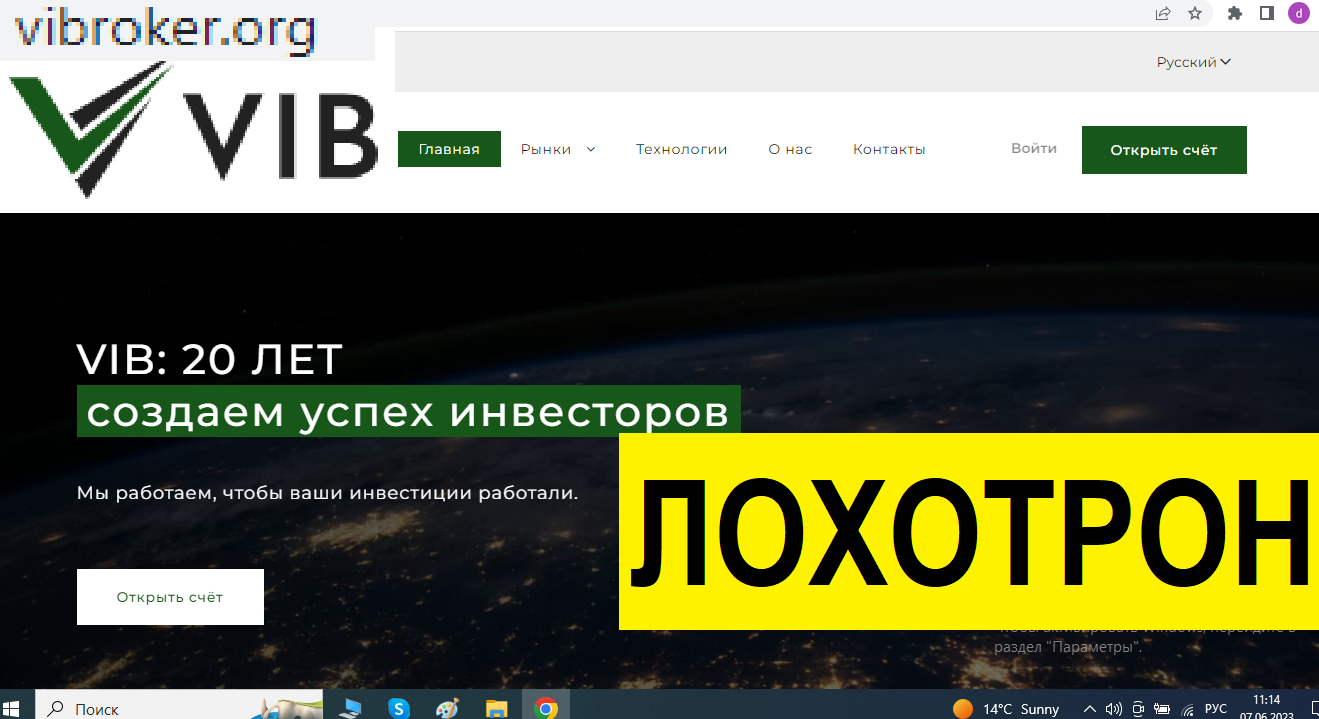The image size is (1319, 719).
Task: Open the volume speaker control
Action: pos(1114,708)
